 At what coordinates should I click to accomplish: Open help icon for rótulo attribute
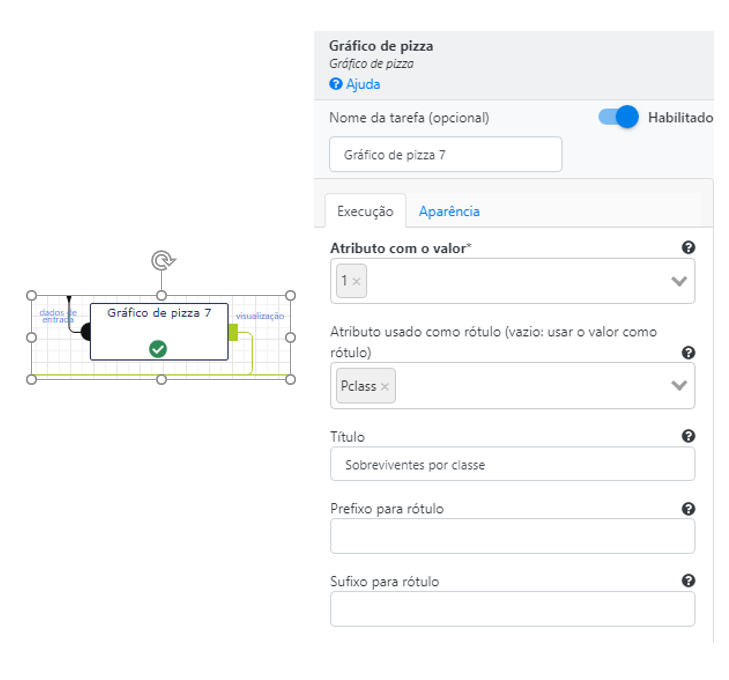point(688,352)
